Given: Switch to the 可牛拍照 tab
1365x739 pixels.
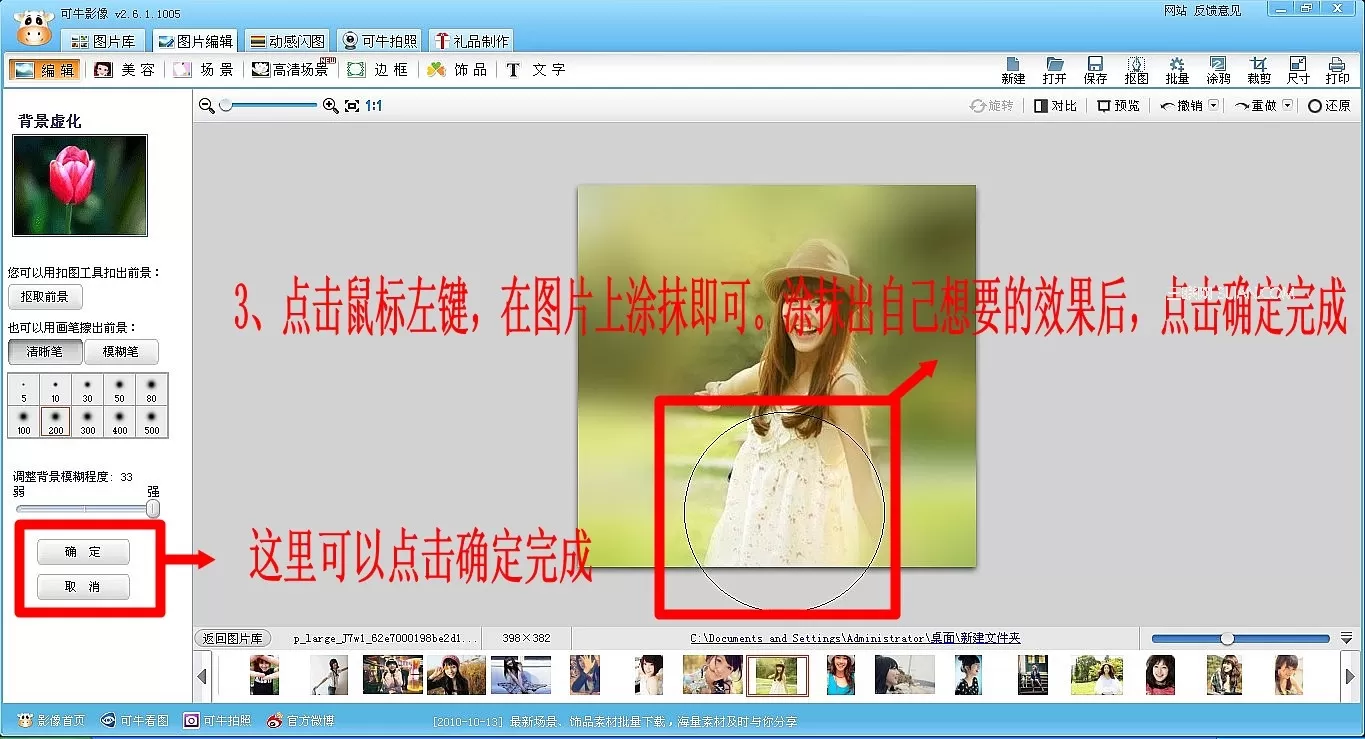Looking at the screenshot, I should (380, 41).
